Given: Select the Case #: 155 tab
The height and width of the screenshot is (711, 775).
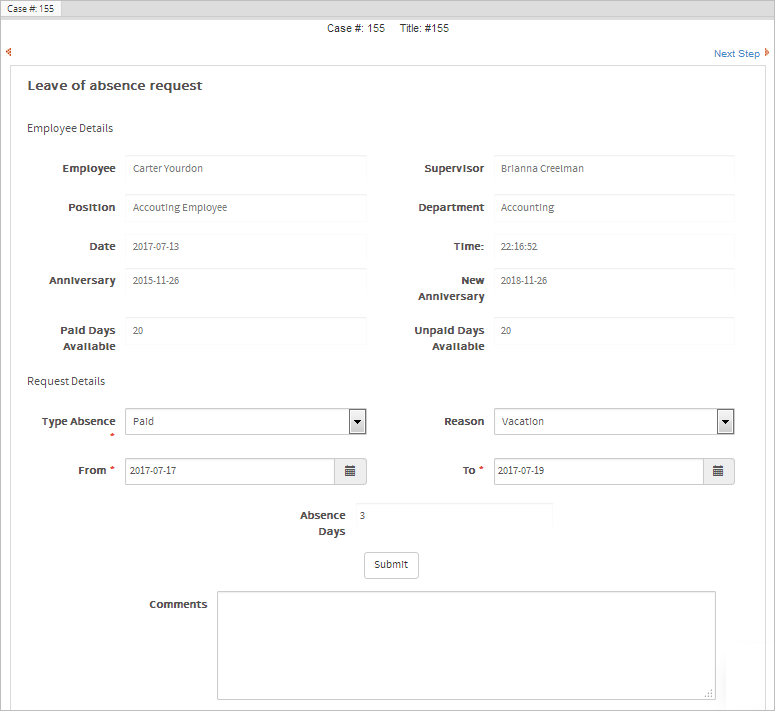Looking at the screenshot, I should [x=31, y=8].
